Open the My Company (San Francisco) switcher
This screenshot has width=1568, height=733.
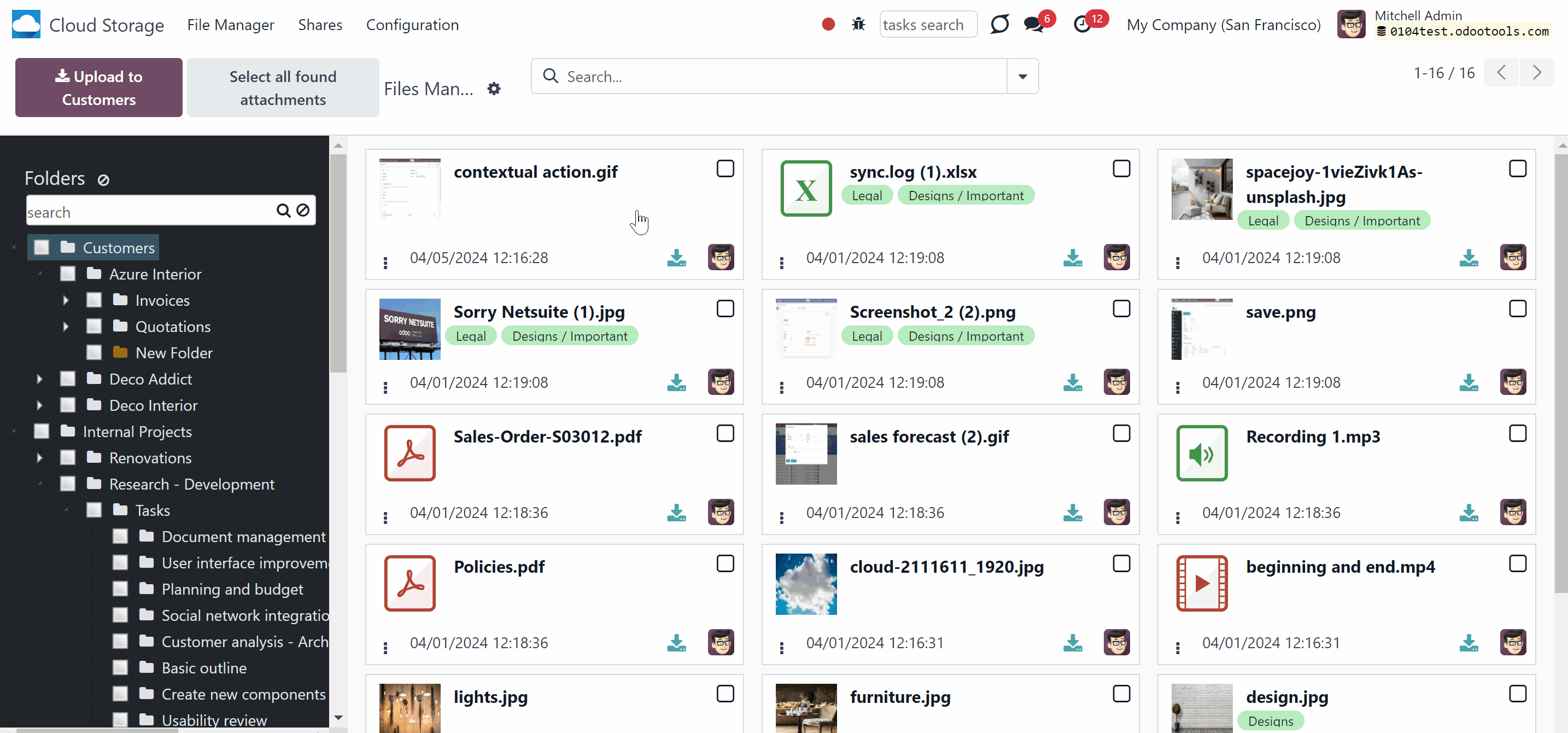(x=1224, y=25)
